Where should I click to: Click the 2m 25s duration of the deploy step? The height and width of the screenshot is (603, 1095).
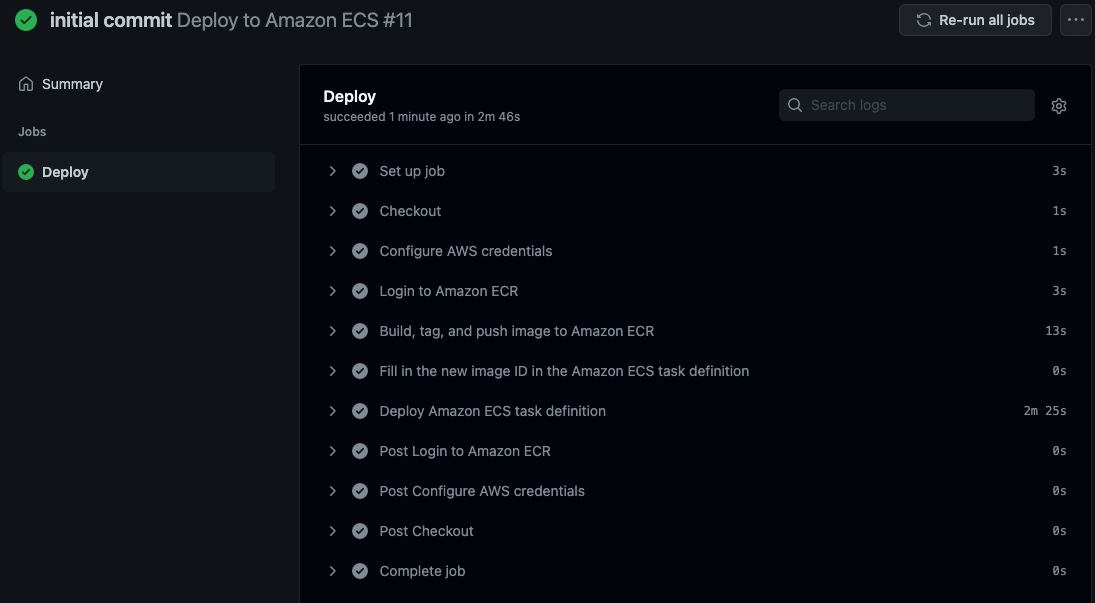coord(1044,411)
